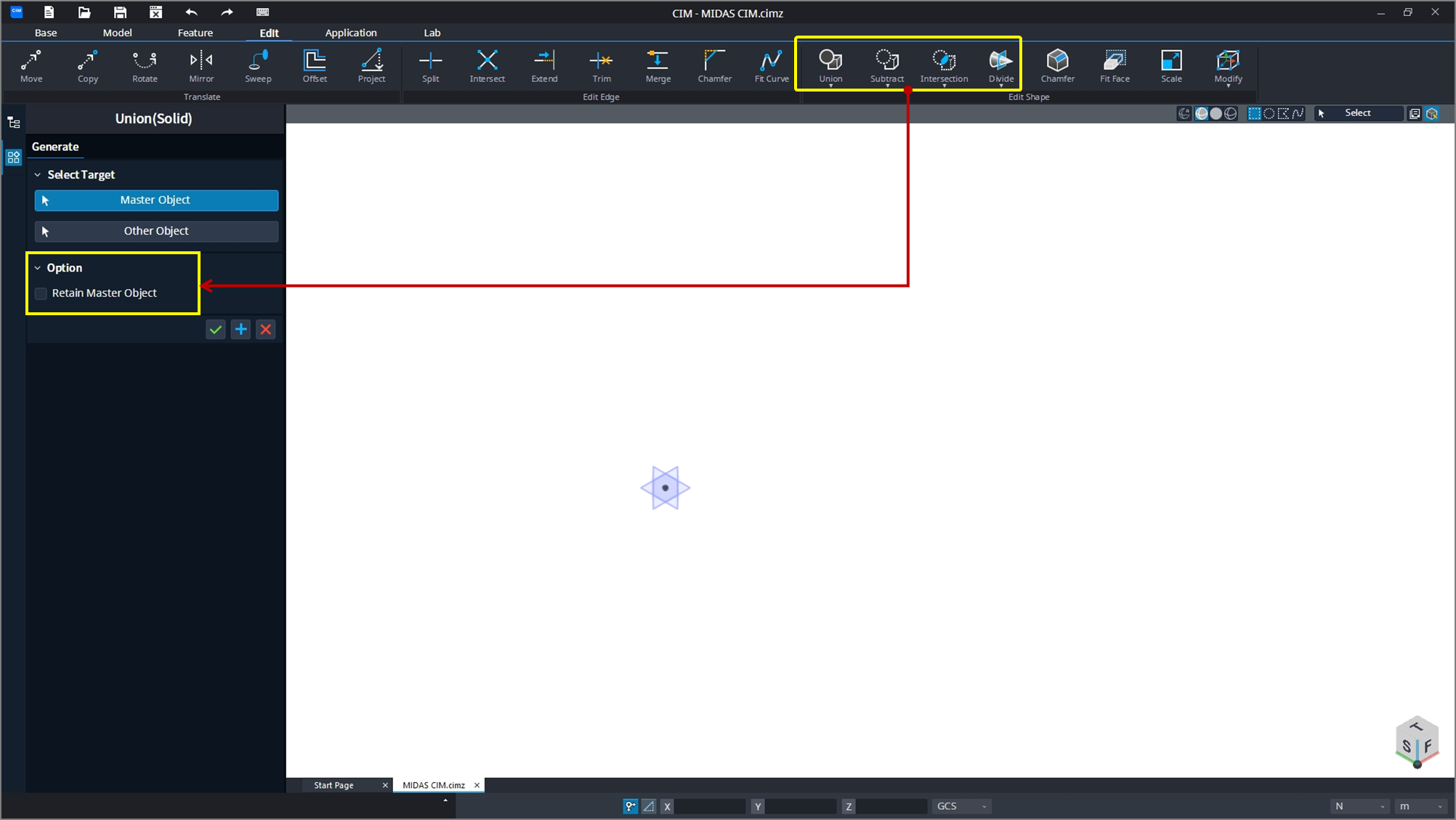Select the Scale tool
This screenshot has width=1456, height=820.
point(1171,66)
